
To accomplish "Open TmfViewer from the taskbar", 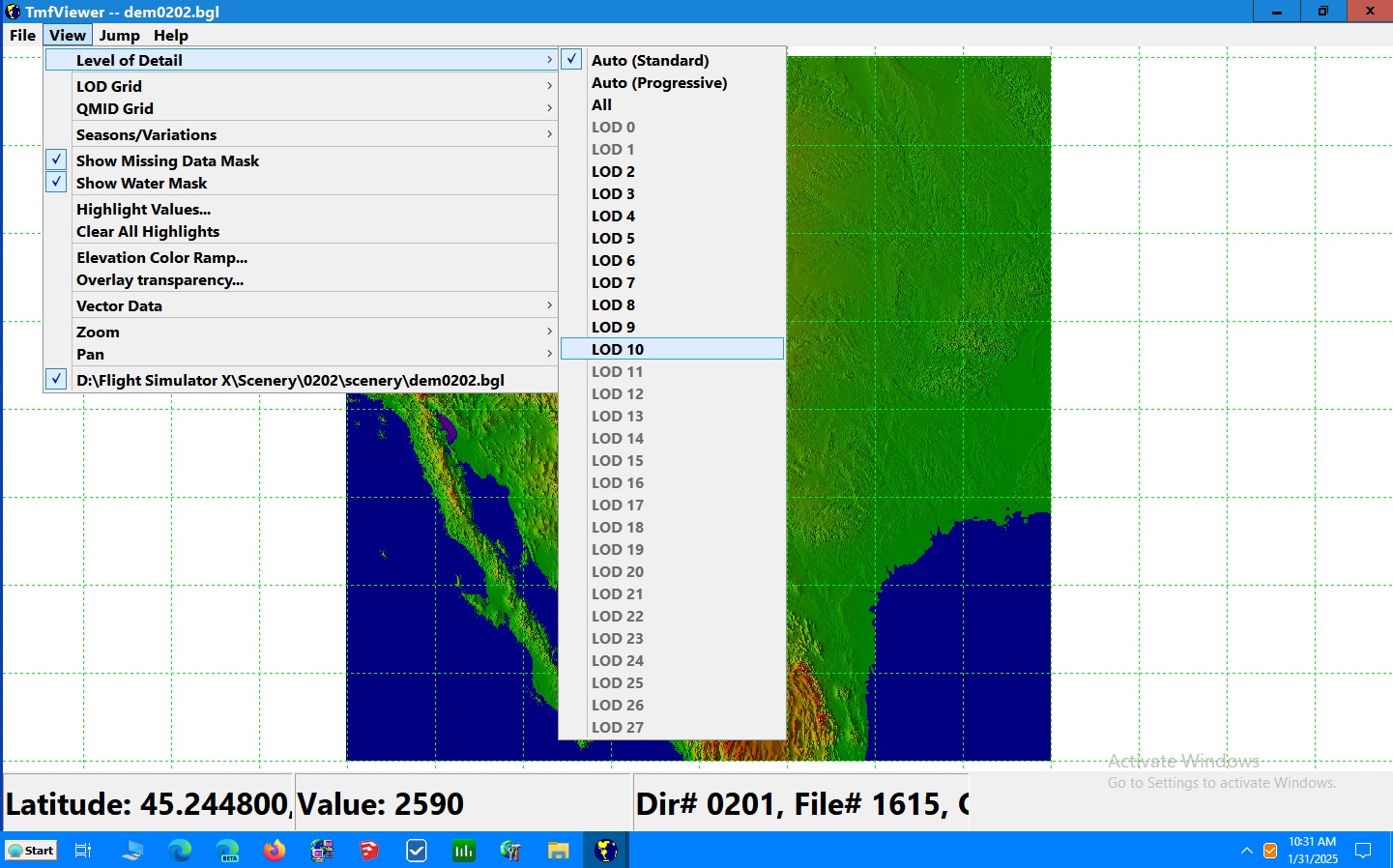I will click(x=604, y=850).
